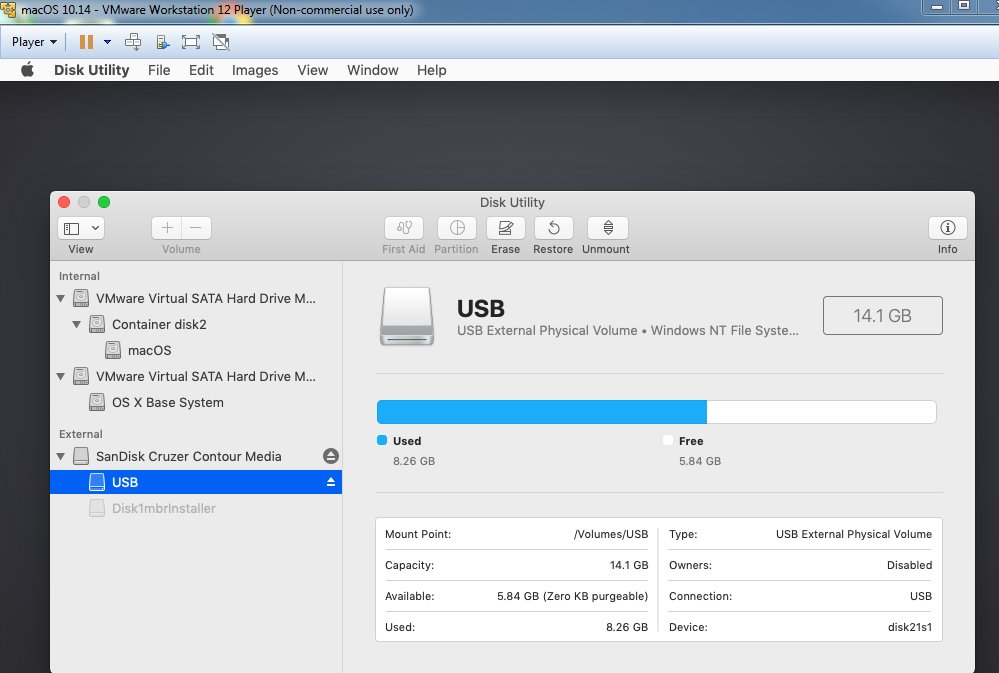This screenshot has height=673, width=999.
Task: Collapse first VMware Virtual SATA drive
Action: click(61, 298)
